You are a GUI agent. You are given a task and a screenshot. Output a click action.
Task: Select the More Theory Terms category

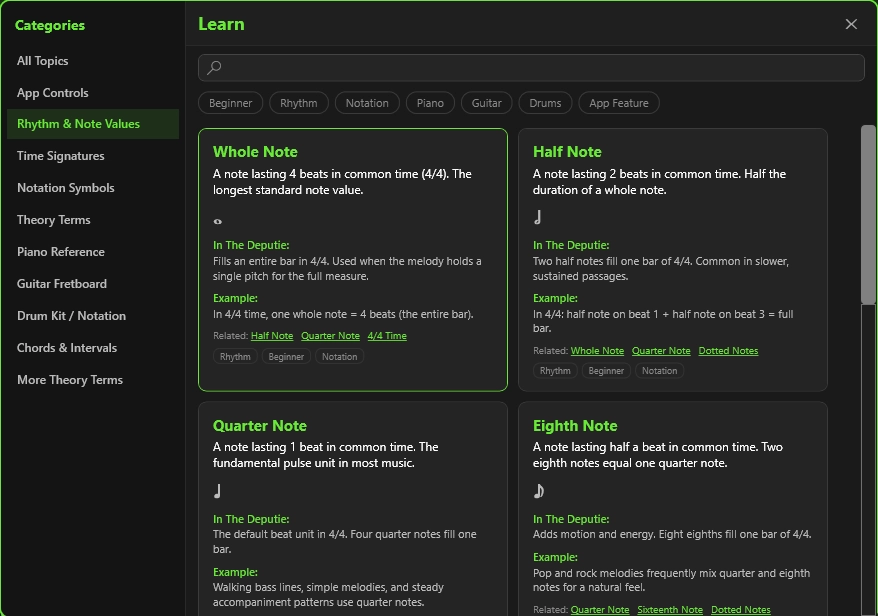(x=92, y=379)
